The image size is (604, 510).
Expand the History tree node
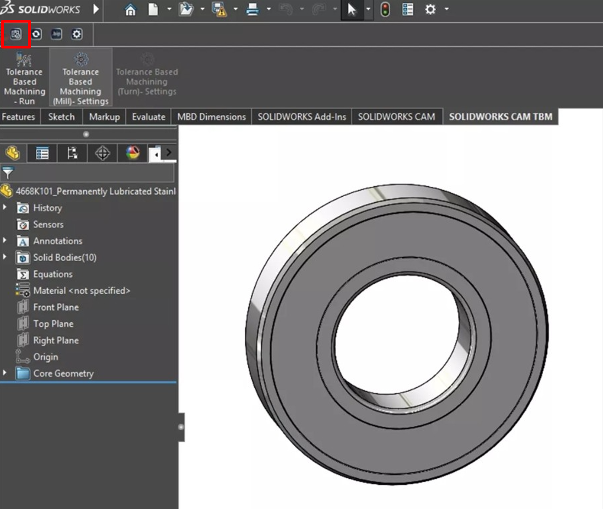[6, 208]
